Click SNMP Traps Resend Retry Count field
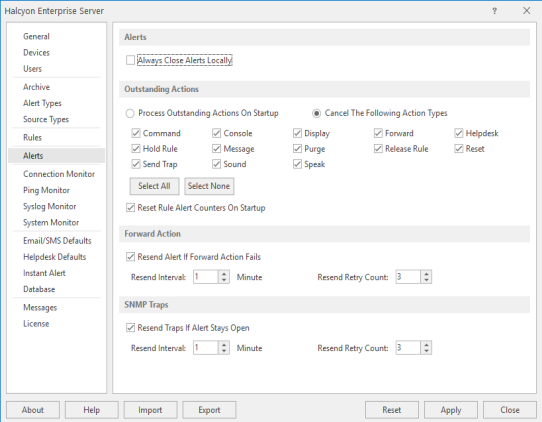This screenshot has width=542, height=422. [x=408, y=348]
